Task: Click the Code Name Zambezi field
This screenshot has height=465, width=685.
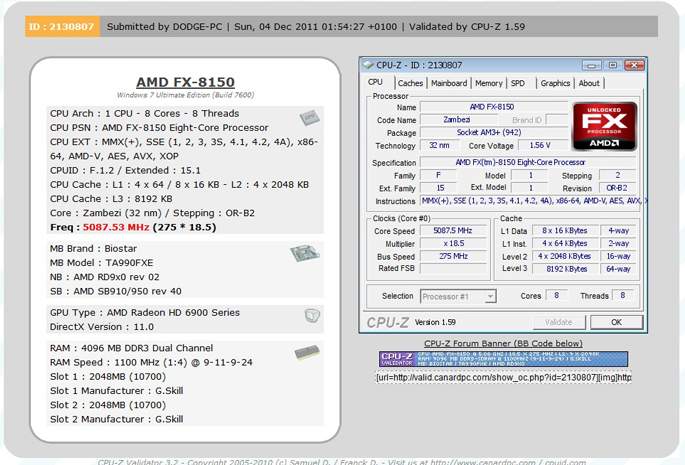Action: [x=457, y=120]
